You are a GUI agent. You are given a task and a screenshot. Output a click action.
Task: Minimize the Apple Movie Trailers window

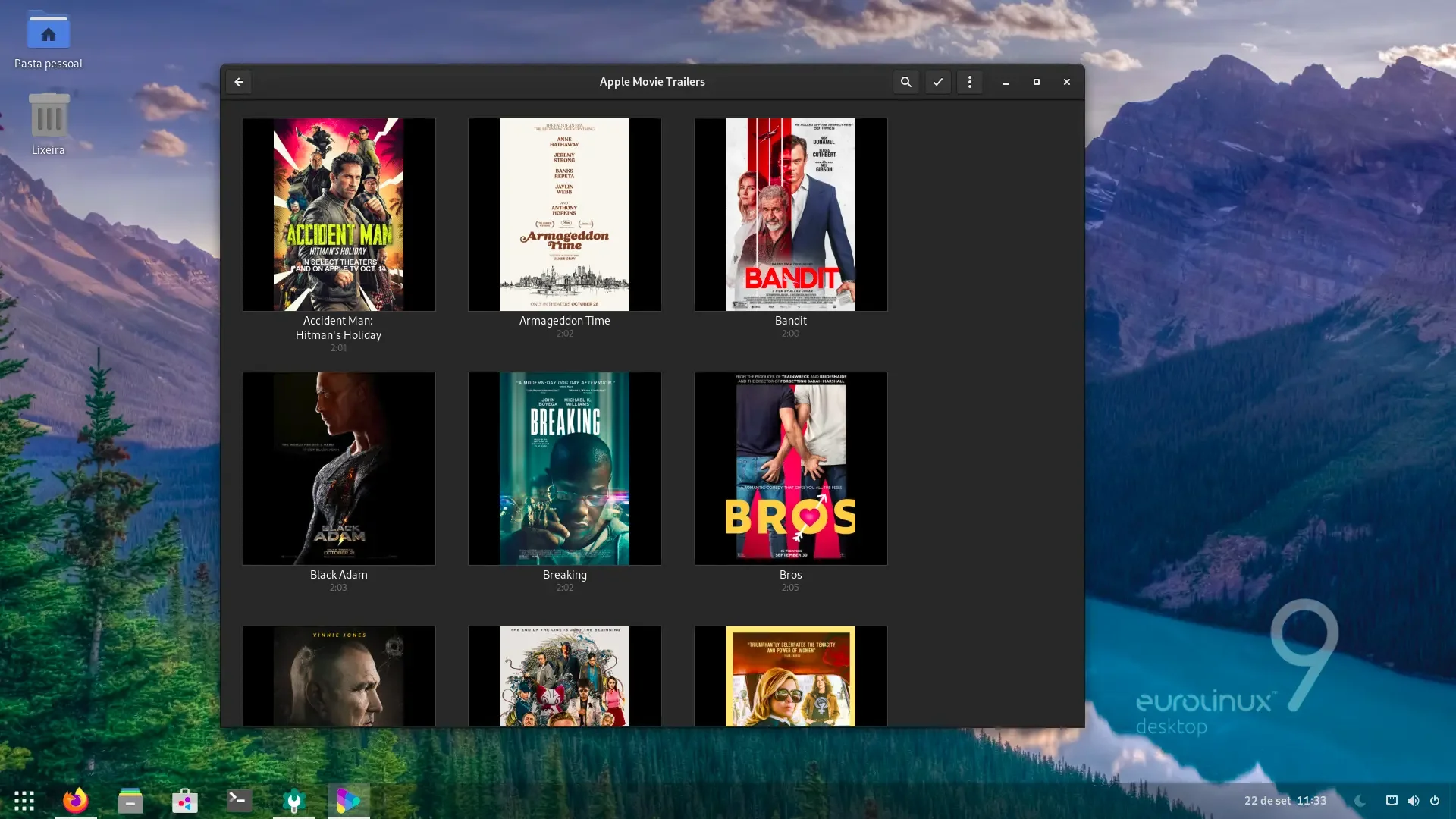pyautogui.click(x=1006, y=82)
